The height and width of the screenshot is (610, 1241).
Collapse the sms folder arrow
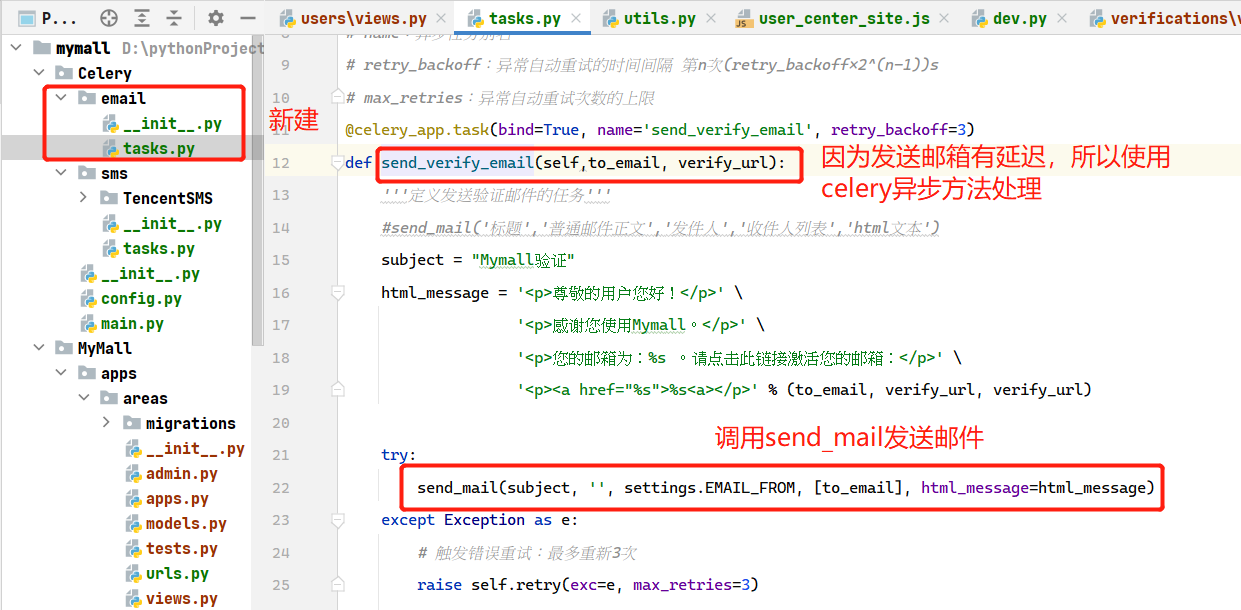coord(61,173)
